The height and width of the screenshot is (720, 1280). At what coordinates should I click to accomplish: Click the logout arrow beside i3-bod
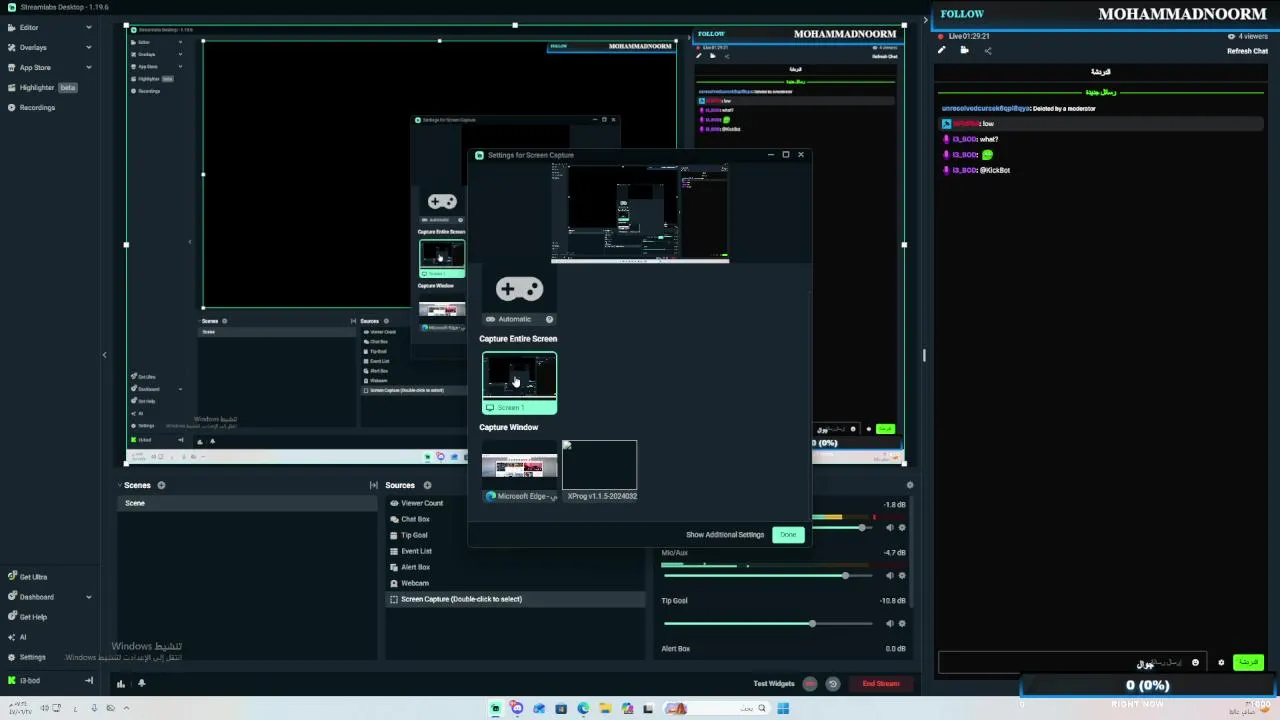point(89,681)
